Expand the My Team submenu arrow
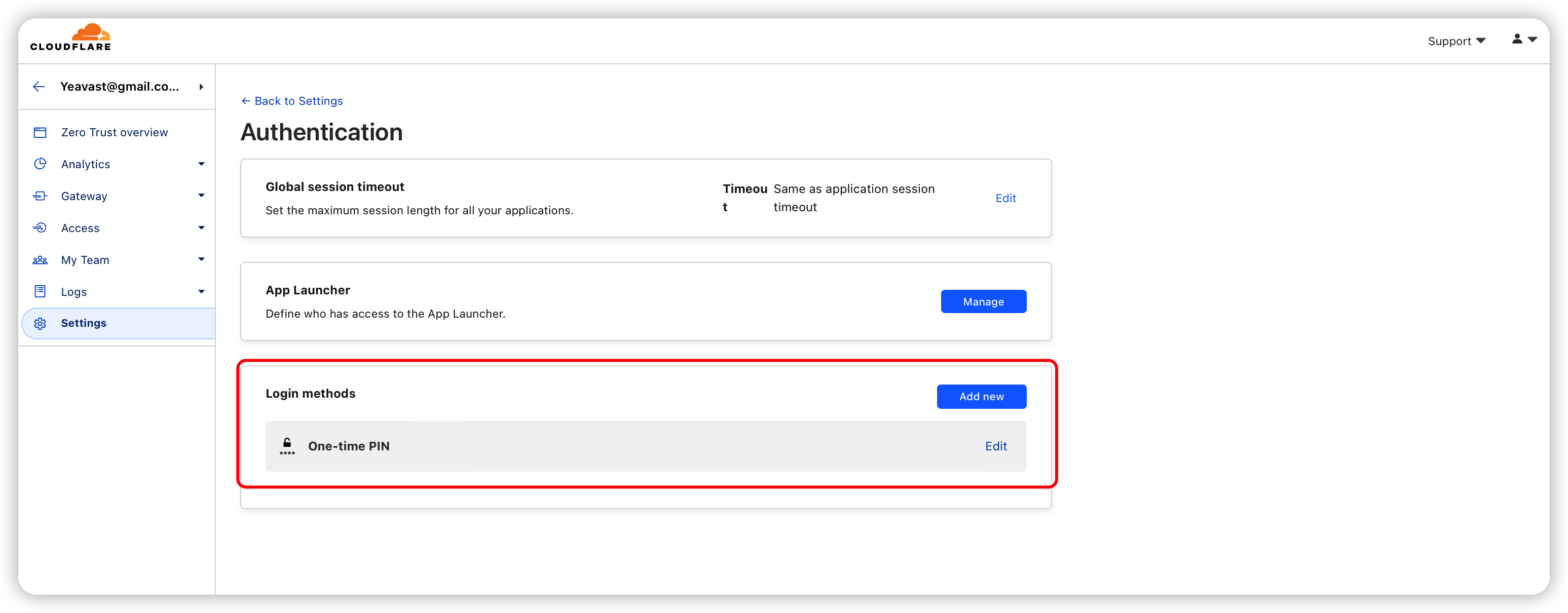Viewport: 1568px width, 613px height. (202, 259)
